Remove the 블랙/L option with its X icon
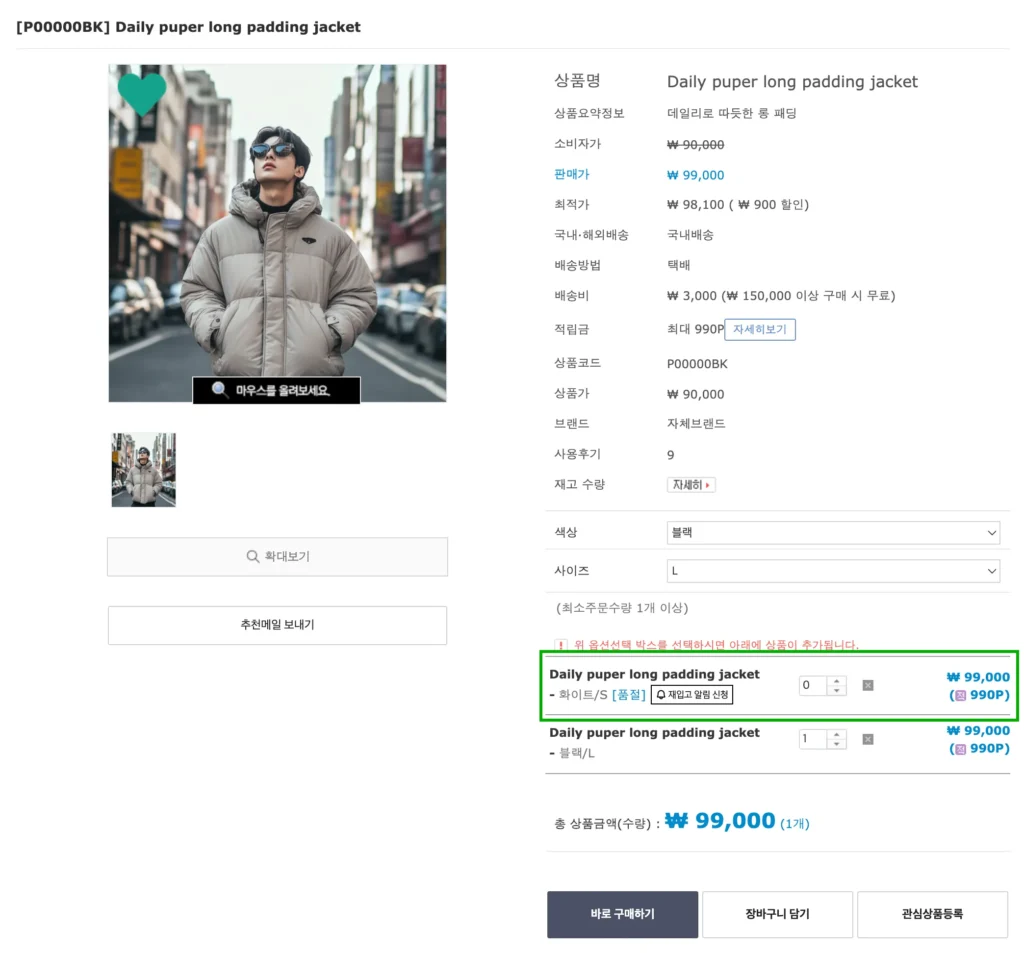The width and height of the screenshot is (1024, 953). (867, 738)
